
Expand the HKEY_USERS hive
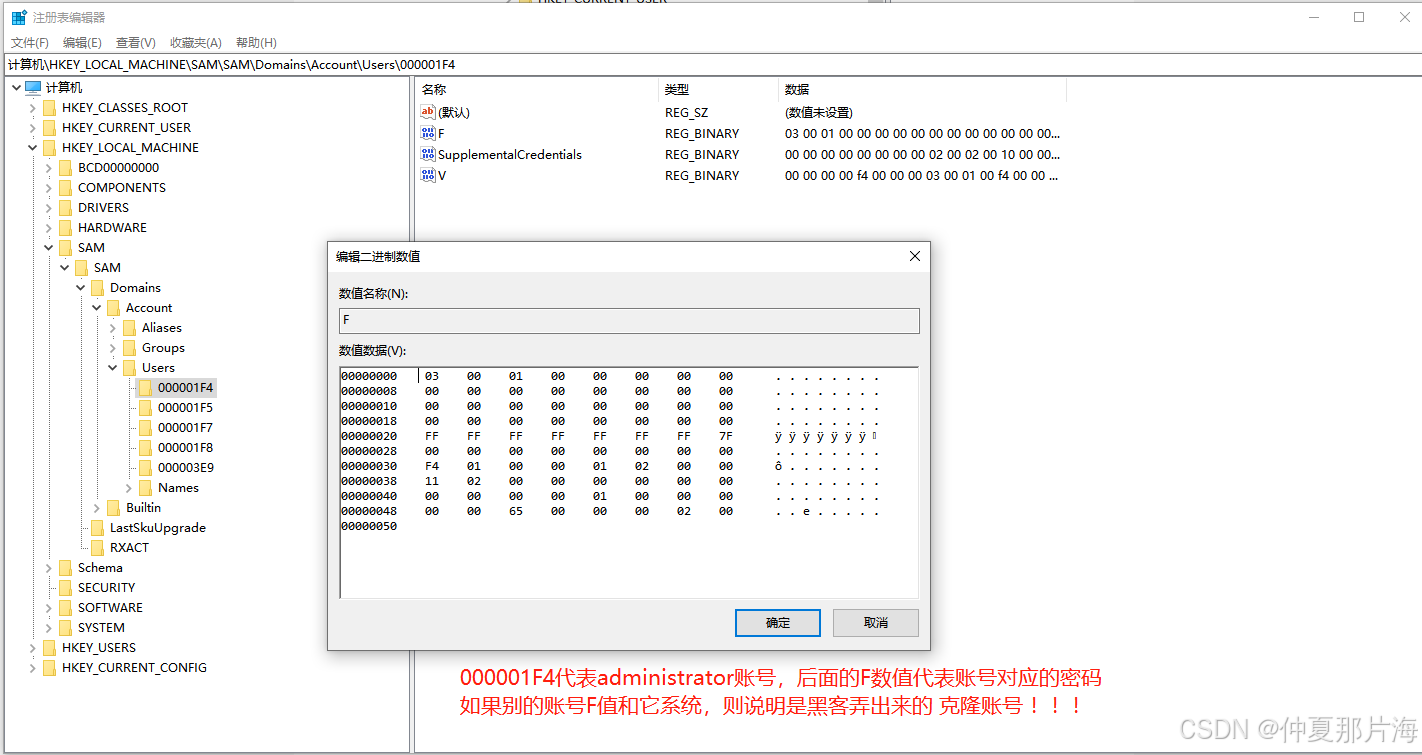(33, 647)
